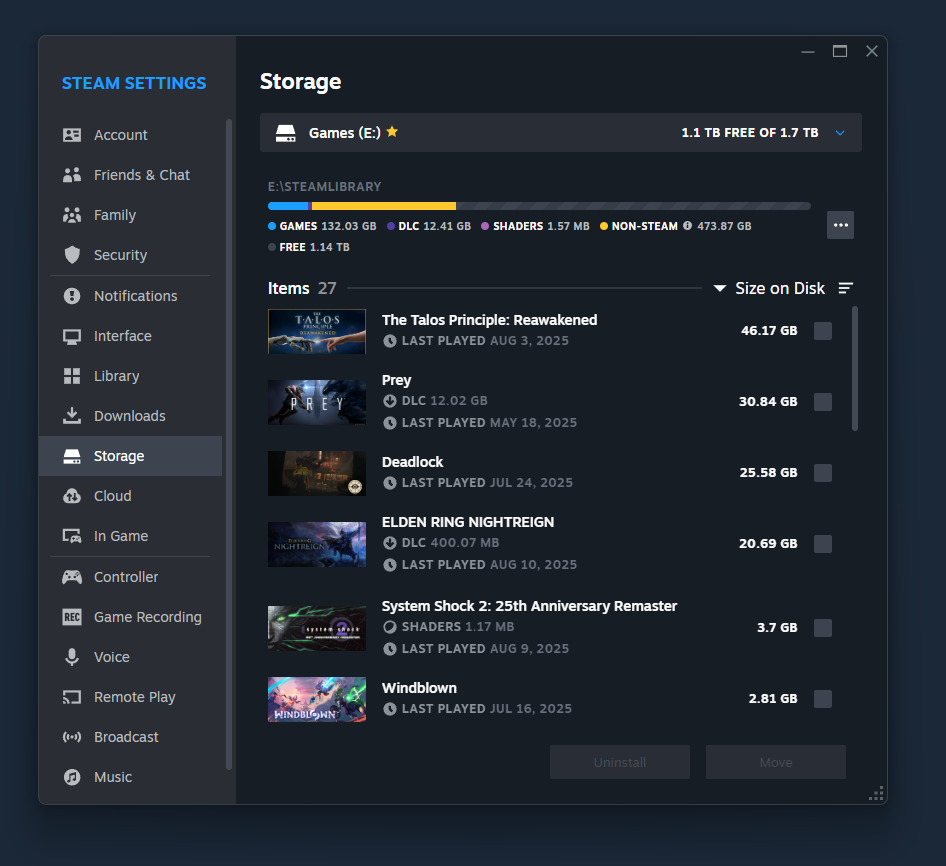
Task: Click the Windblown game title
Action: click(419, 688)
